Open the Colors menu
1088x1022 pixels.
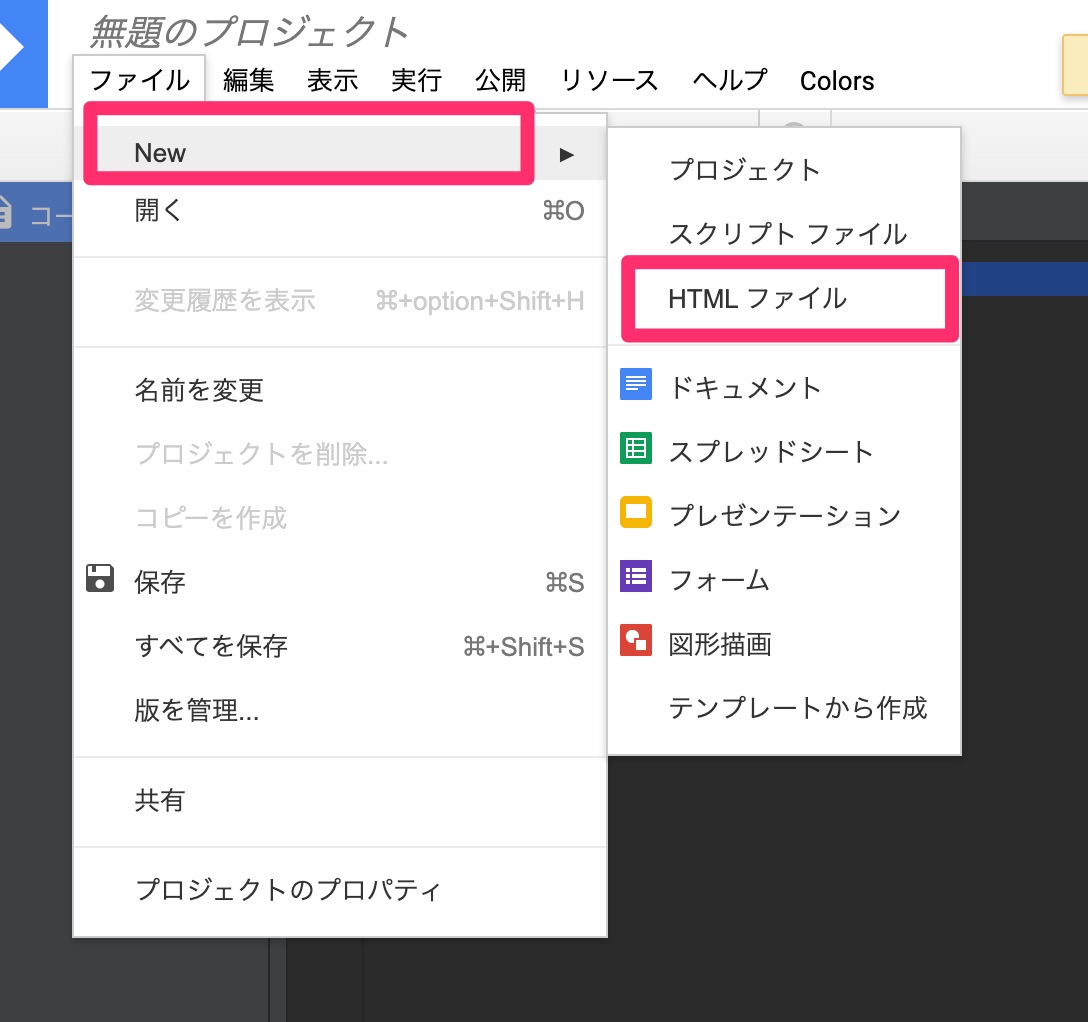[x=836, y=81]
